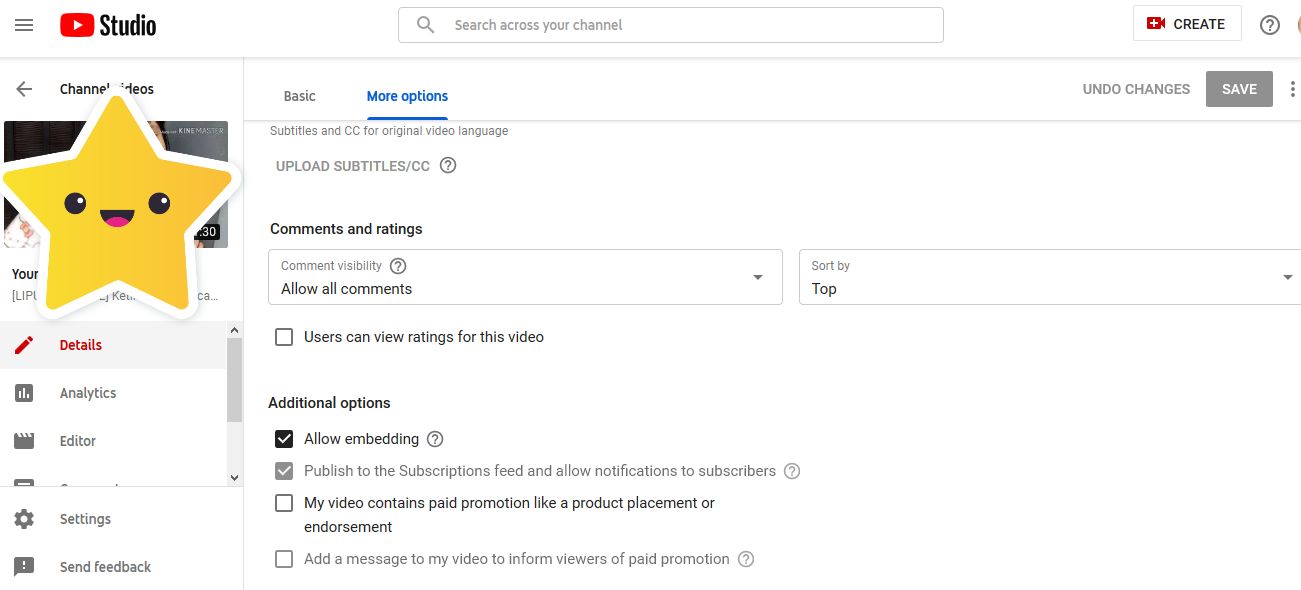Click the search magnifier icon
This screenshot has height=590, width=1301.
426,25
